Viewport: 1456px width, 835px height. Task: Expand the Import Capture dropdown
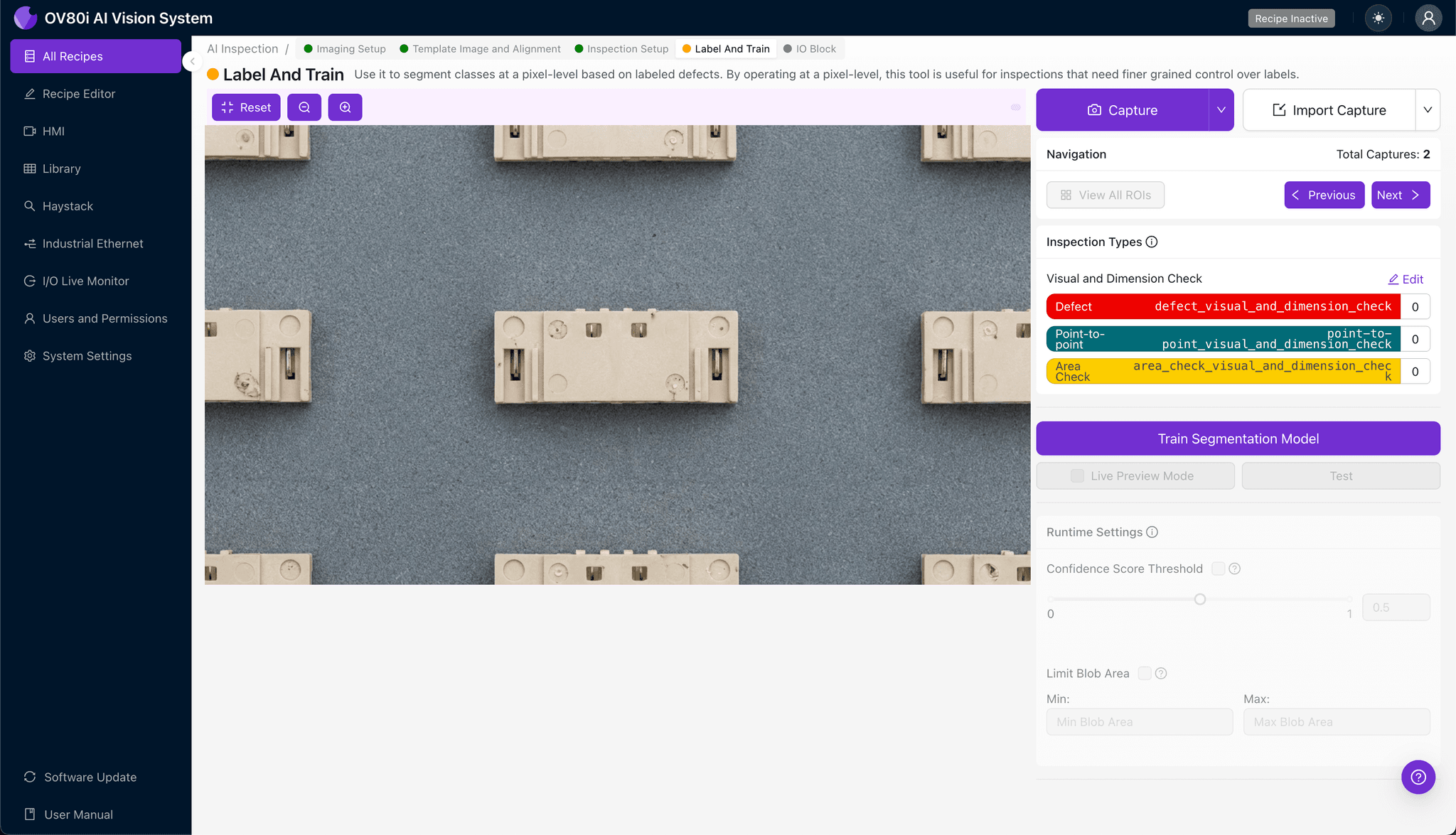[x=1429, y=110]
